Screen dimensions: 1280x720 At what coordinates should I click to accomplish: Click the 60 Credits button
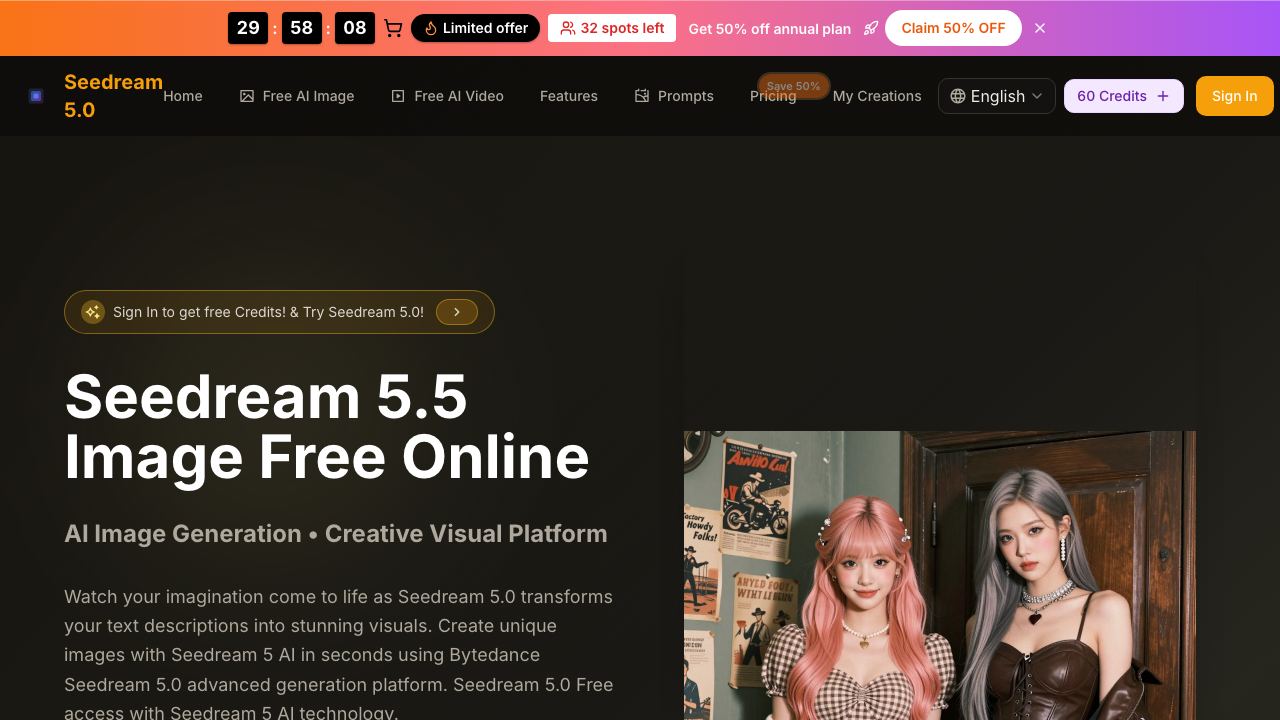pyautogui.click(x=1124, y=96)
